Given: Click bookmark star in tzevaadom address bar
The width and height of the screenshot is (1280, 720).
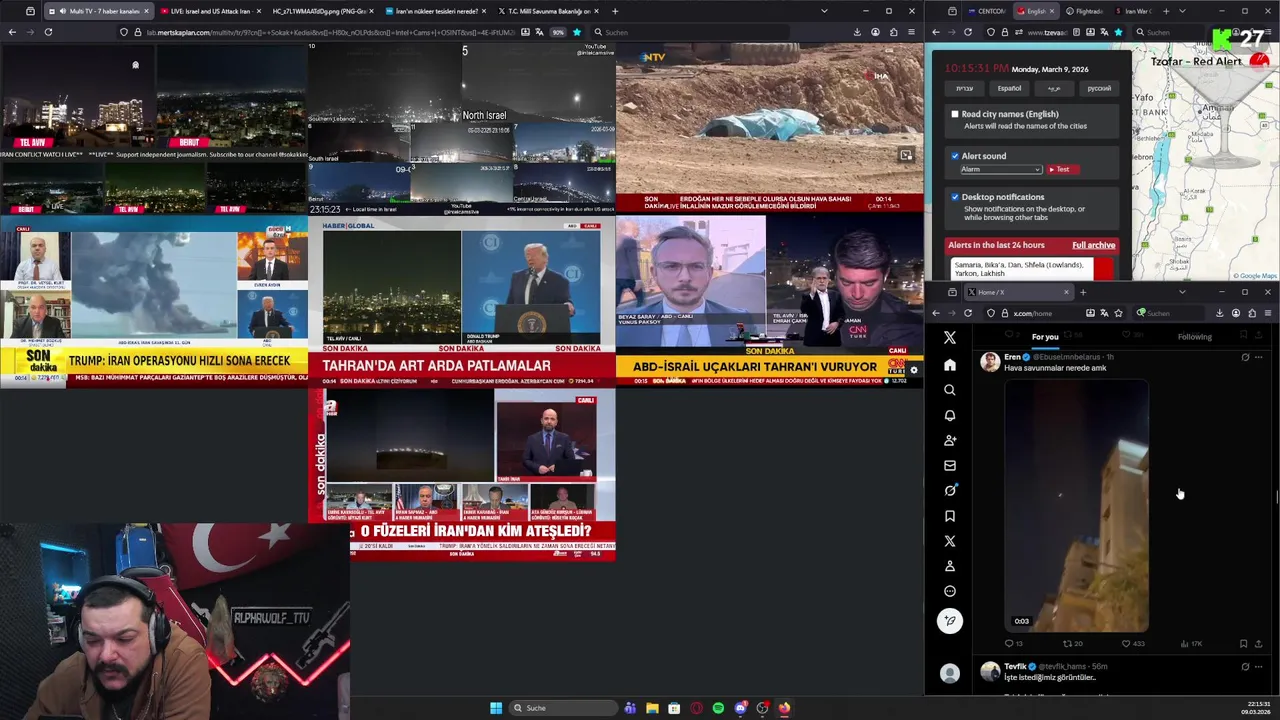Looking at the screenshot, I should point(1118,32).
